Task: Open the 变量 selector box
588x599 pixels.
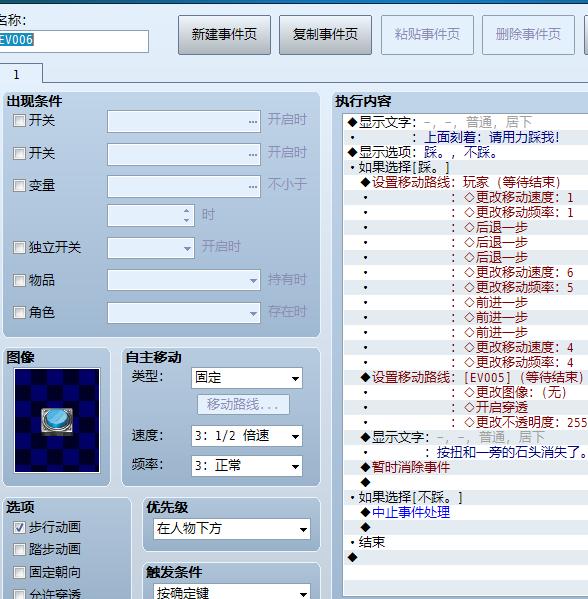Action: (184, 186)
